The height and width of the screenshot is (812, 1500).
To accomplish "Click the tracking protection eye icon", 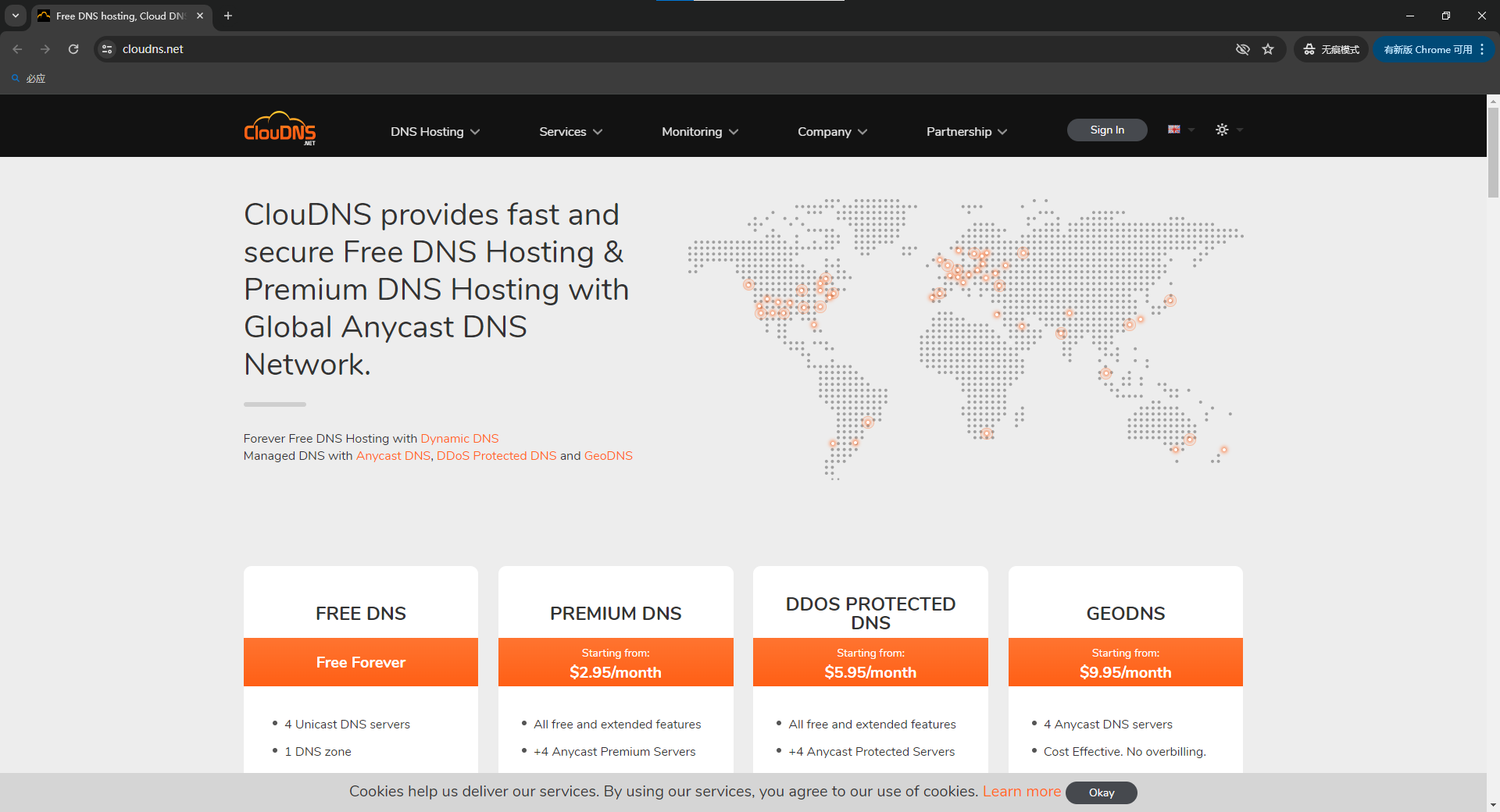I will [1242, 49].
